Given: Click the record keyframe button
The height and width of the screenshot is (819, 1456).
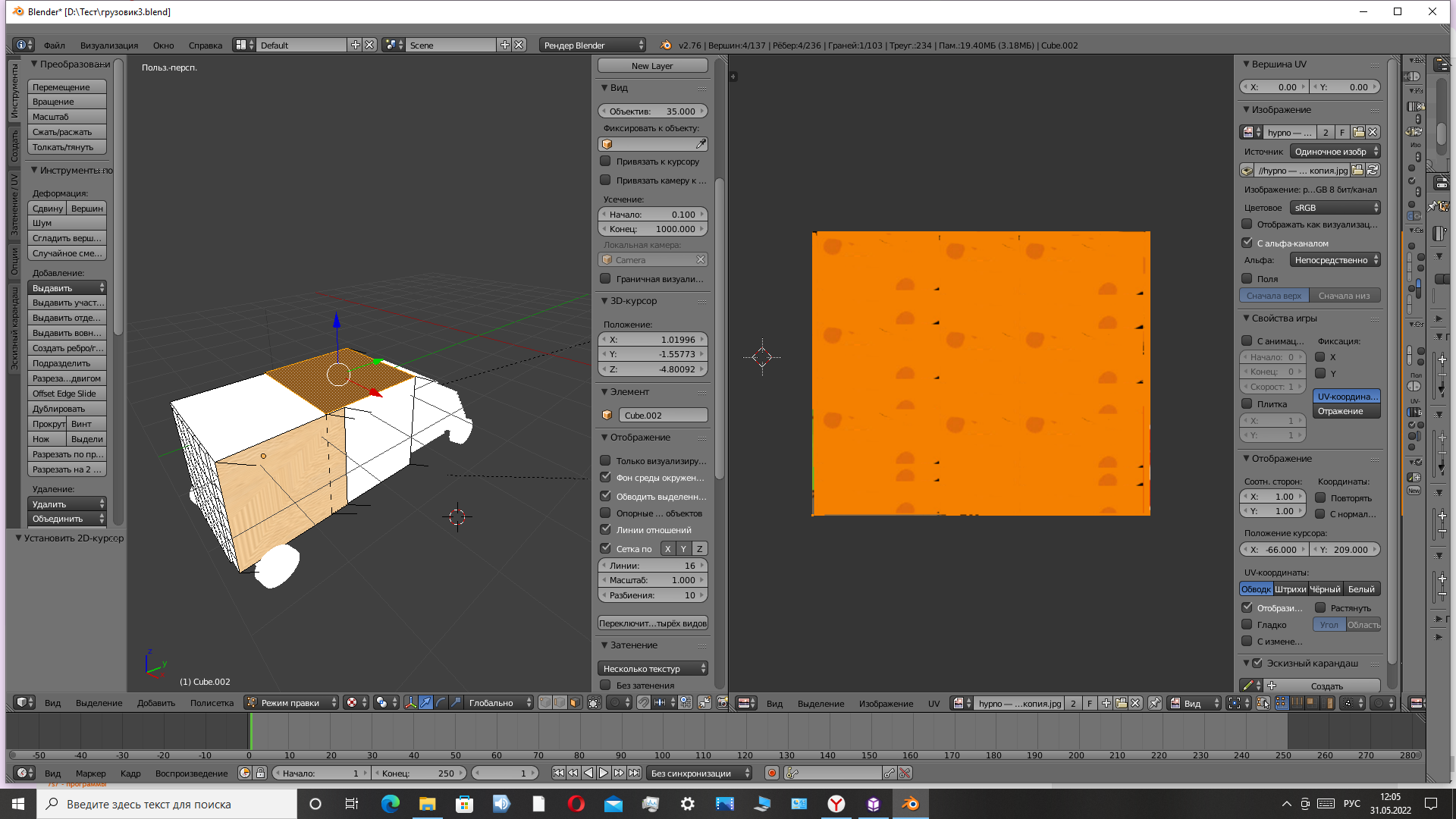Looking at the screenshot, I should click(x=772, y=773).
